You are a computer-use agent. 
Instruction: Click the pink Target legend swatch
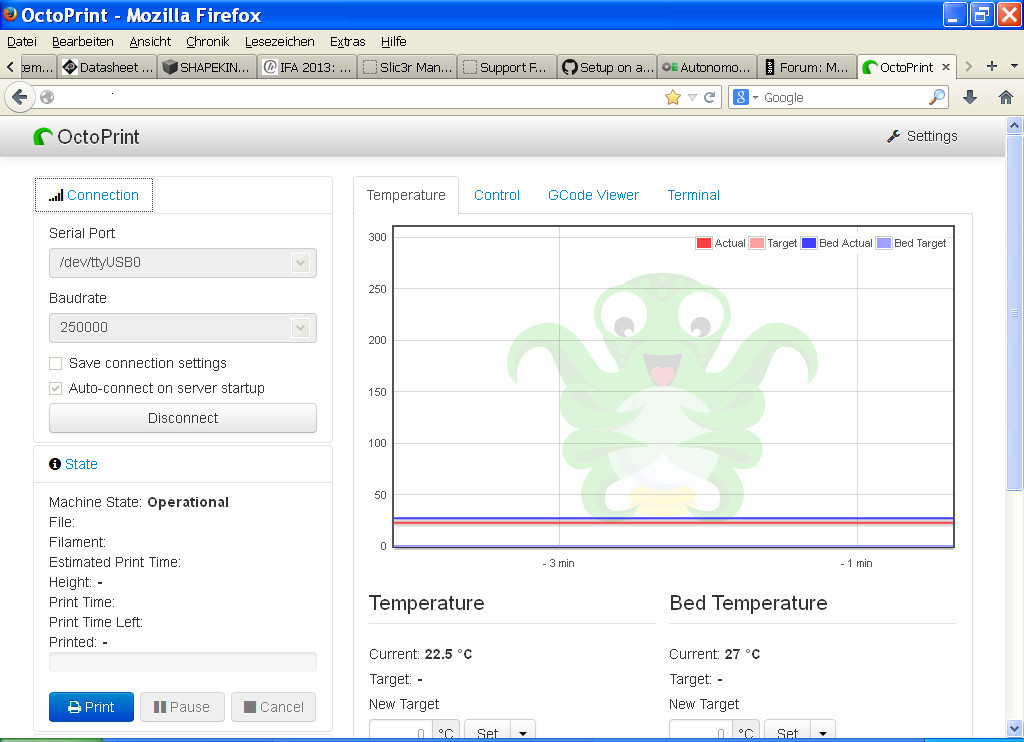tap(756, 243)
